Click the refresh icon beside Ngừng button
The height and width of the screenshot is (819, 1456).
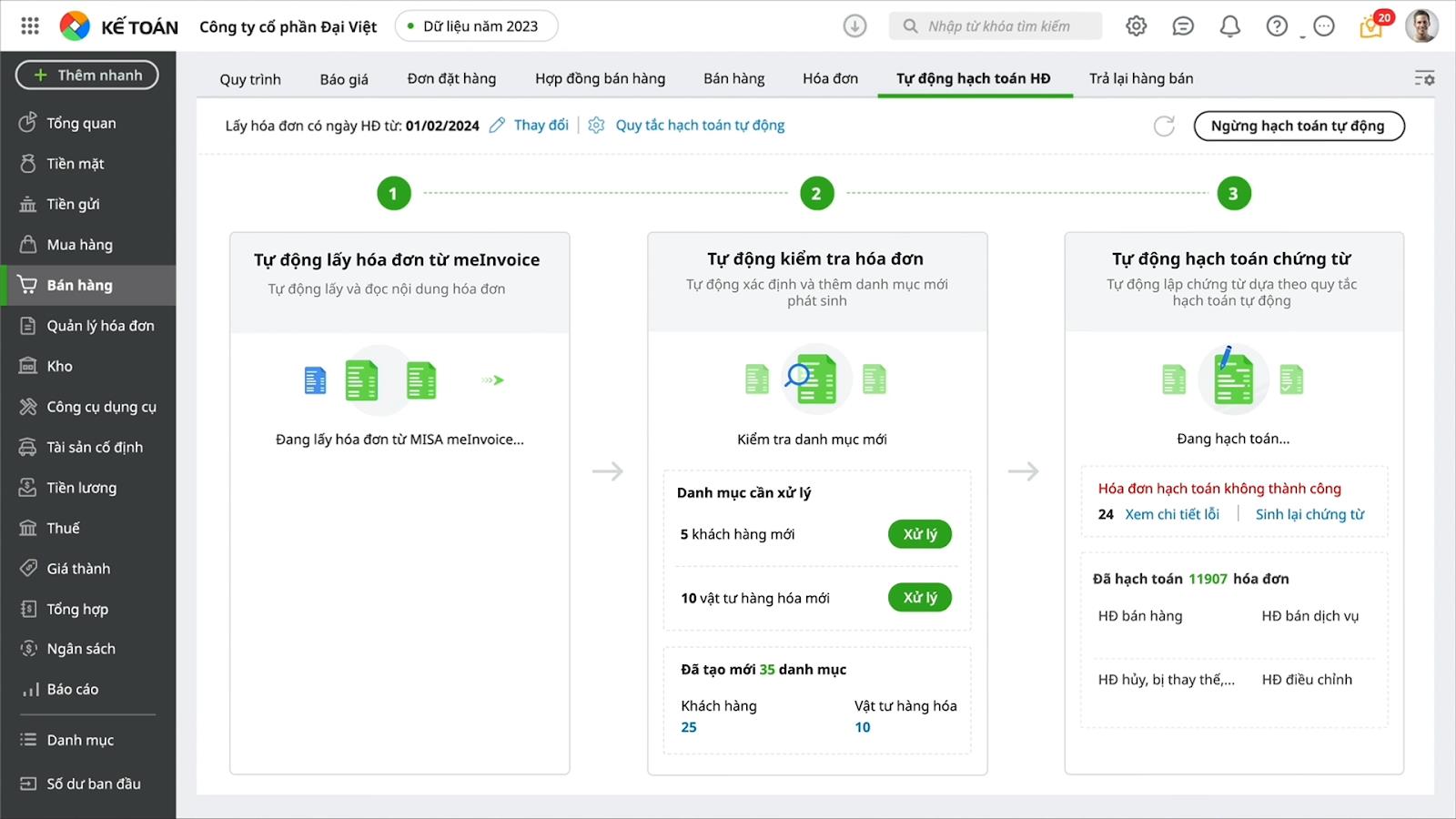click(1164, 126)
